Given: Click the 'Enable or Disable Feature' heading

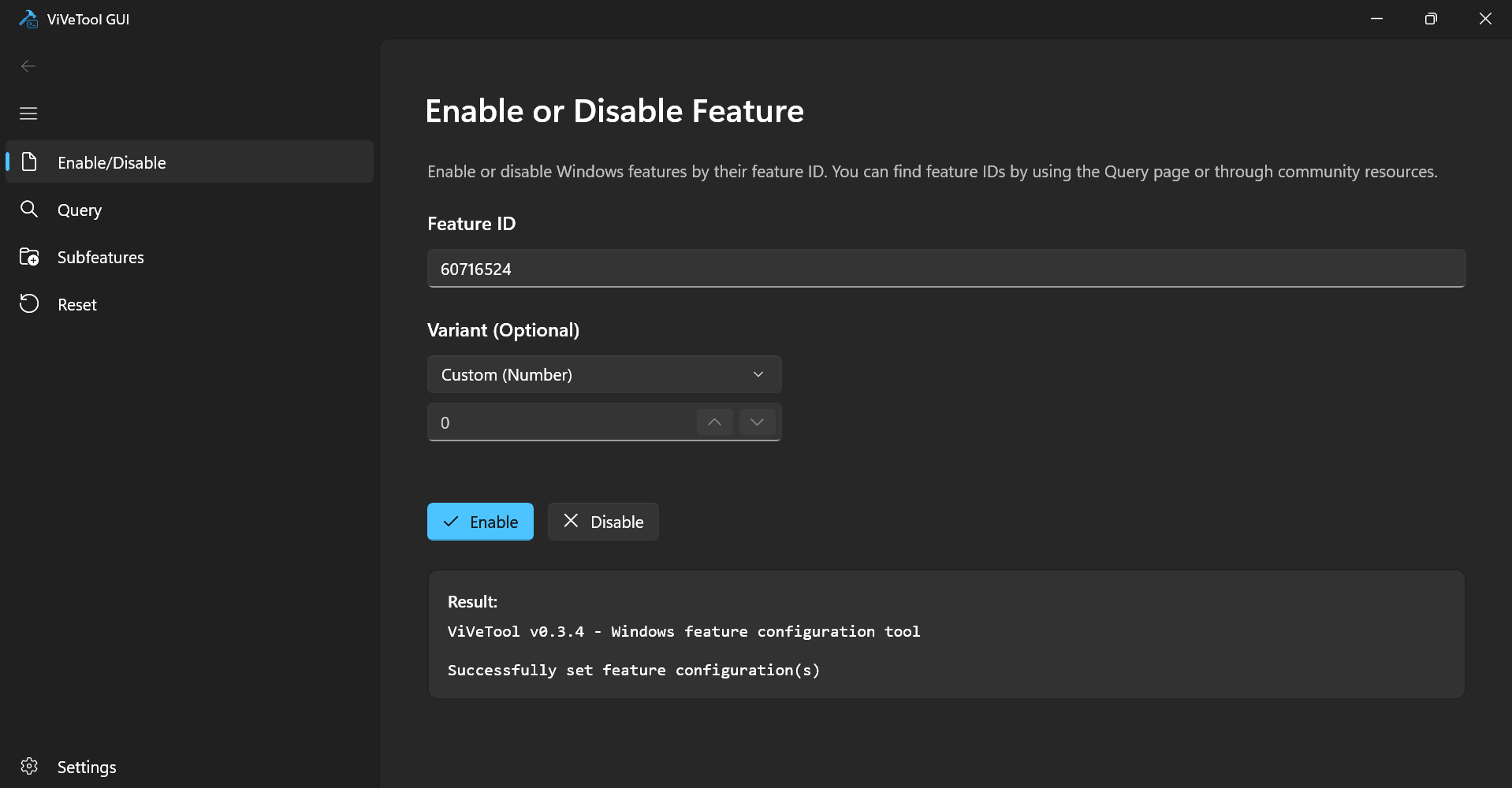Looking at the screenshot, I should click(x=614, y=111).
